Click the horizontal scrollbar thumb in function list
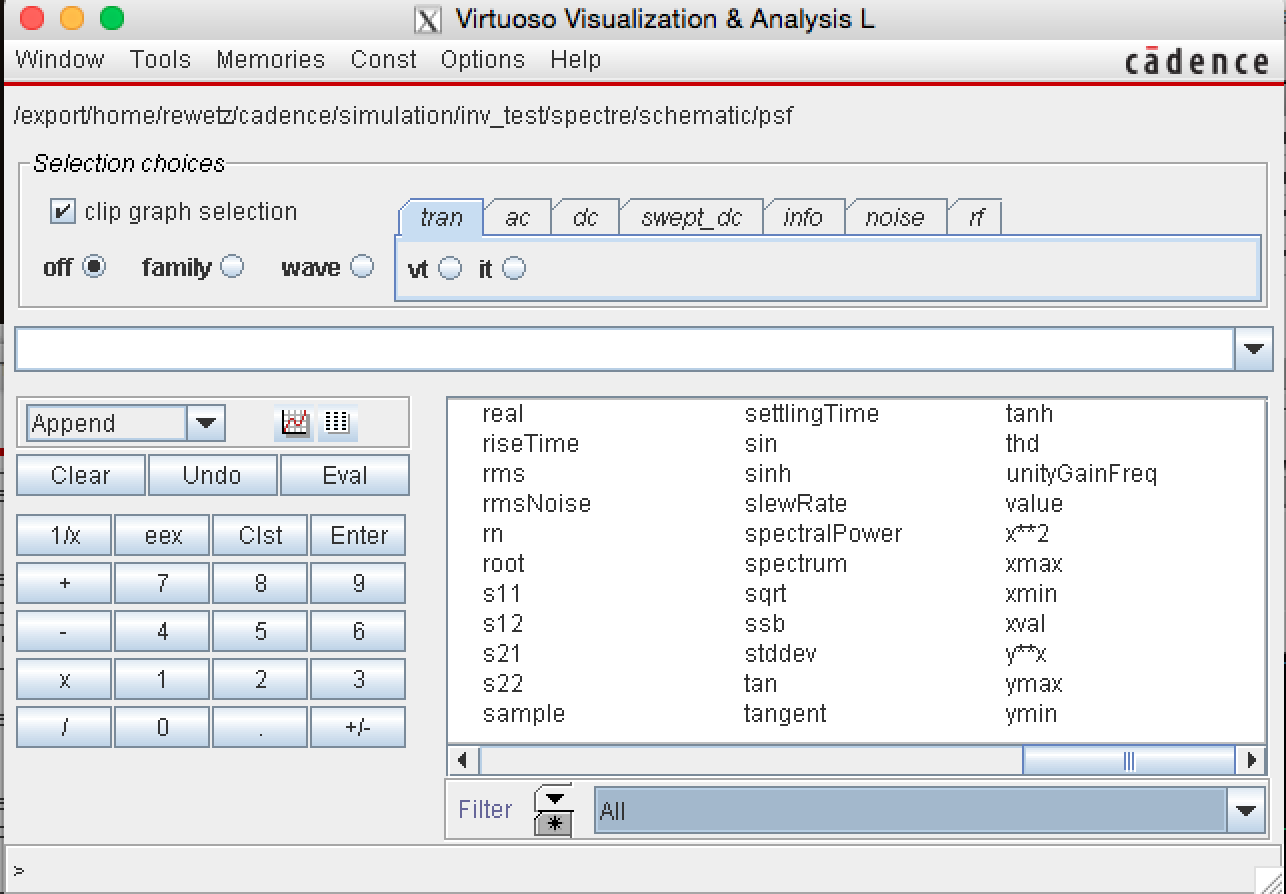The height and width of the screenshot is (894, 1286). (x=1129, y=761)
